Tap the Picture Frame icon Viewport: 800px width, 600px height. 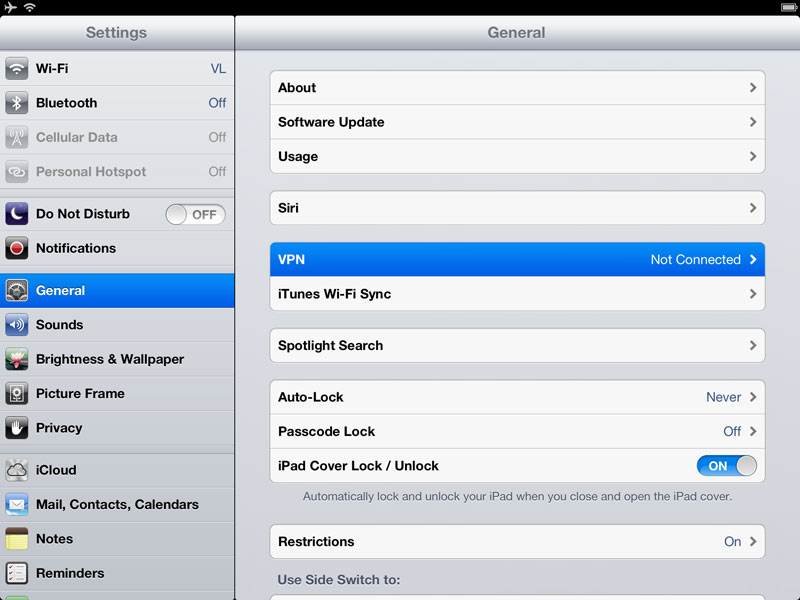coord(16,393)
